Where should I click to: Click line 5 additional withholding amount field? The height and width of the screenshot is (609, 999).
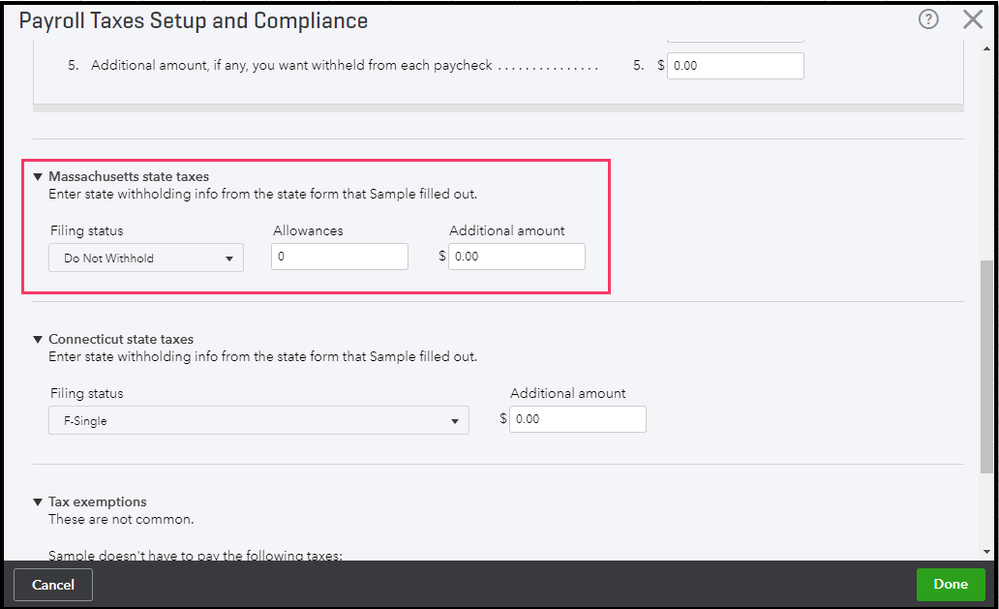(735, 66)
